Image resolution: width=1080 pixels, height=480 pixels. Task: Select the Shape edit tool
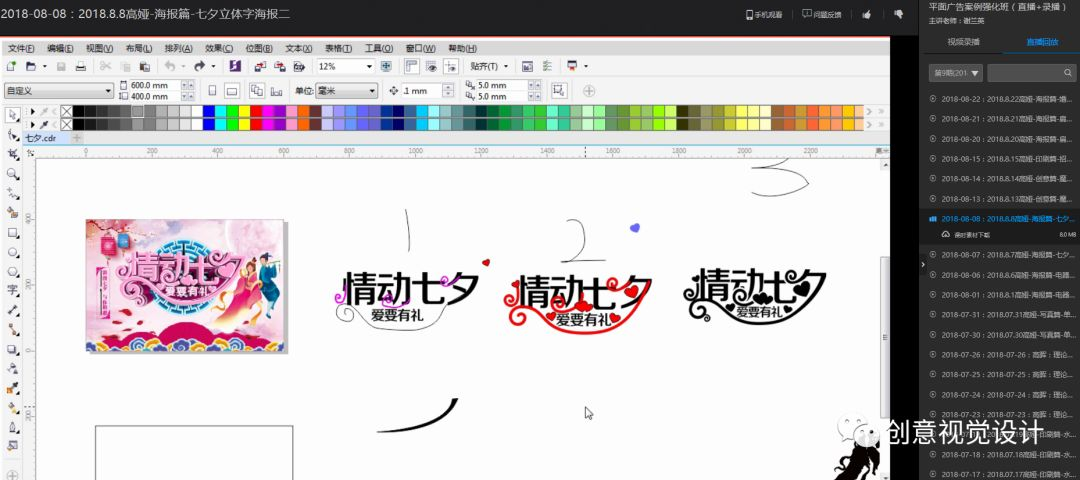coord(12,134)
